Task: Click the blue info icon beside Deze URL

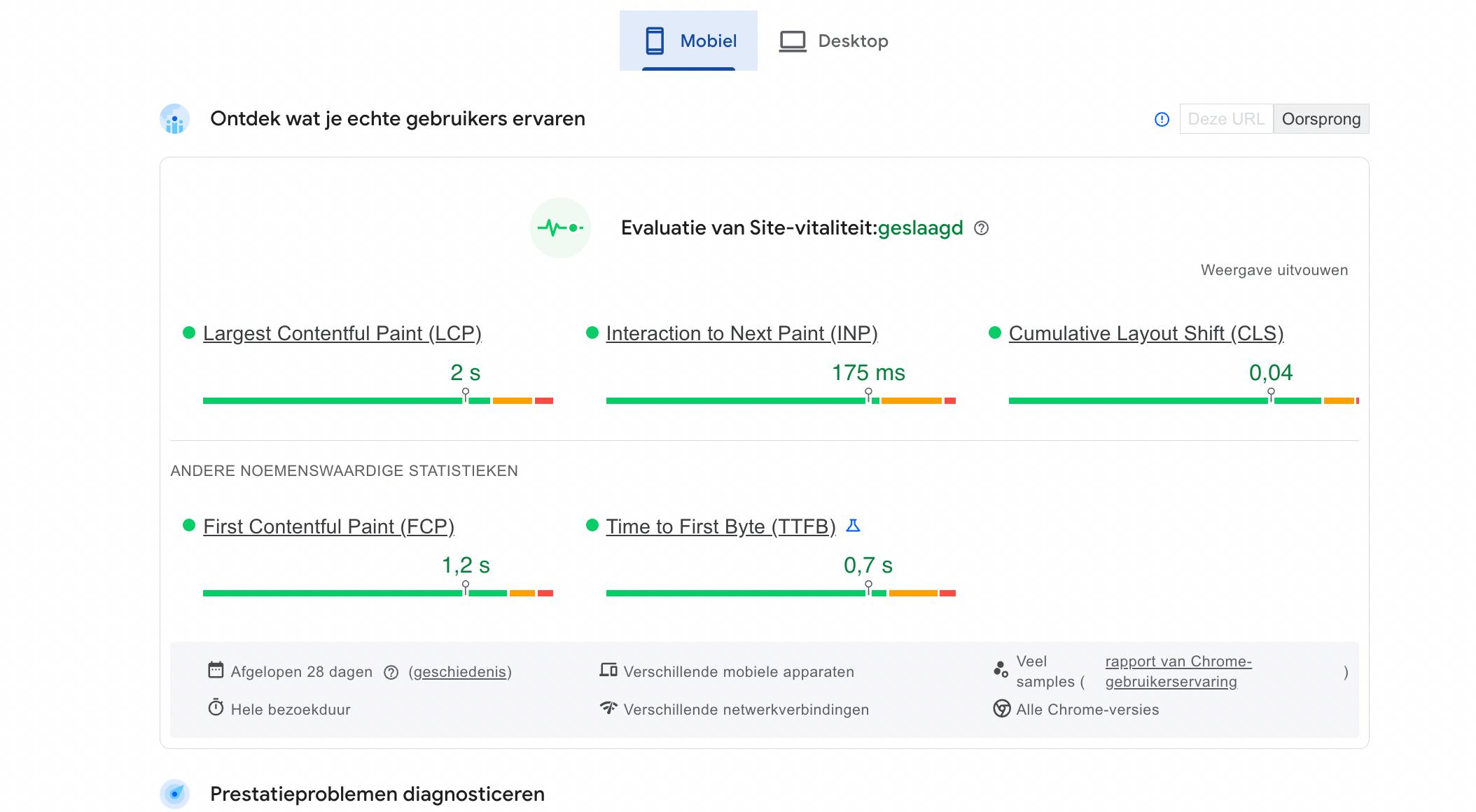Action: (1162, 120)
